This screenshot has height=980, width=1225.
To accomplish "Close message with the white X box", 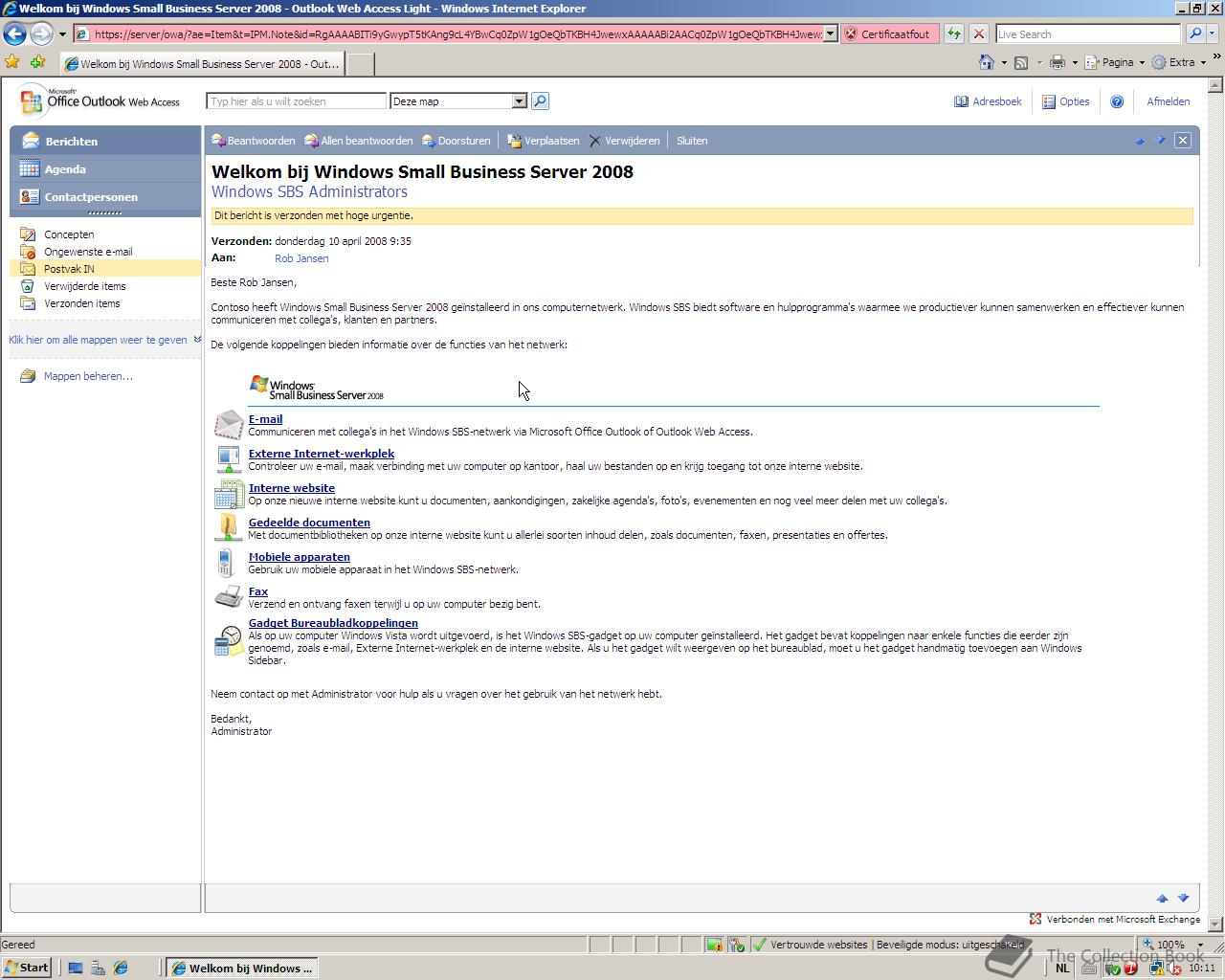I will click(x=1183, y=140).
